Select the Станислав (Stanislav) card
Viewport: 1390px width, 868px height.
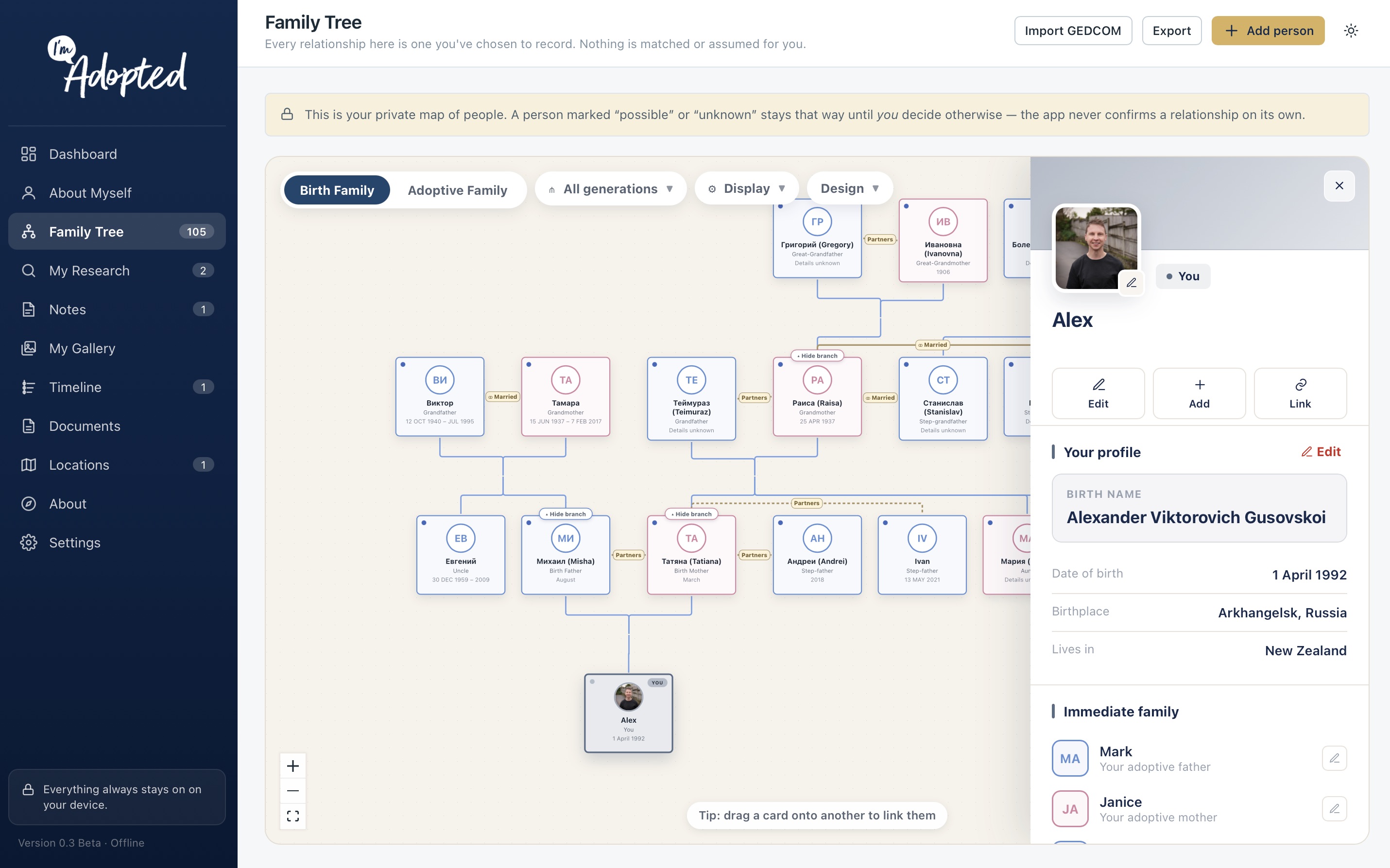click(x=943, y=399)
